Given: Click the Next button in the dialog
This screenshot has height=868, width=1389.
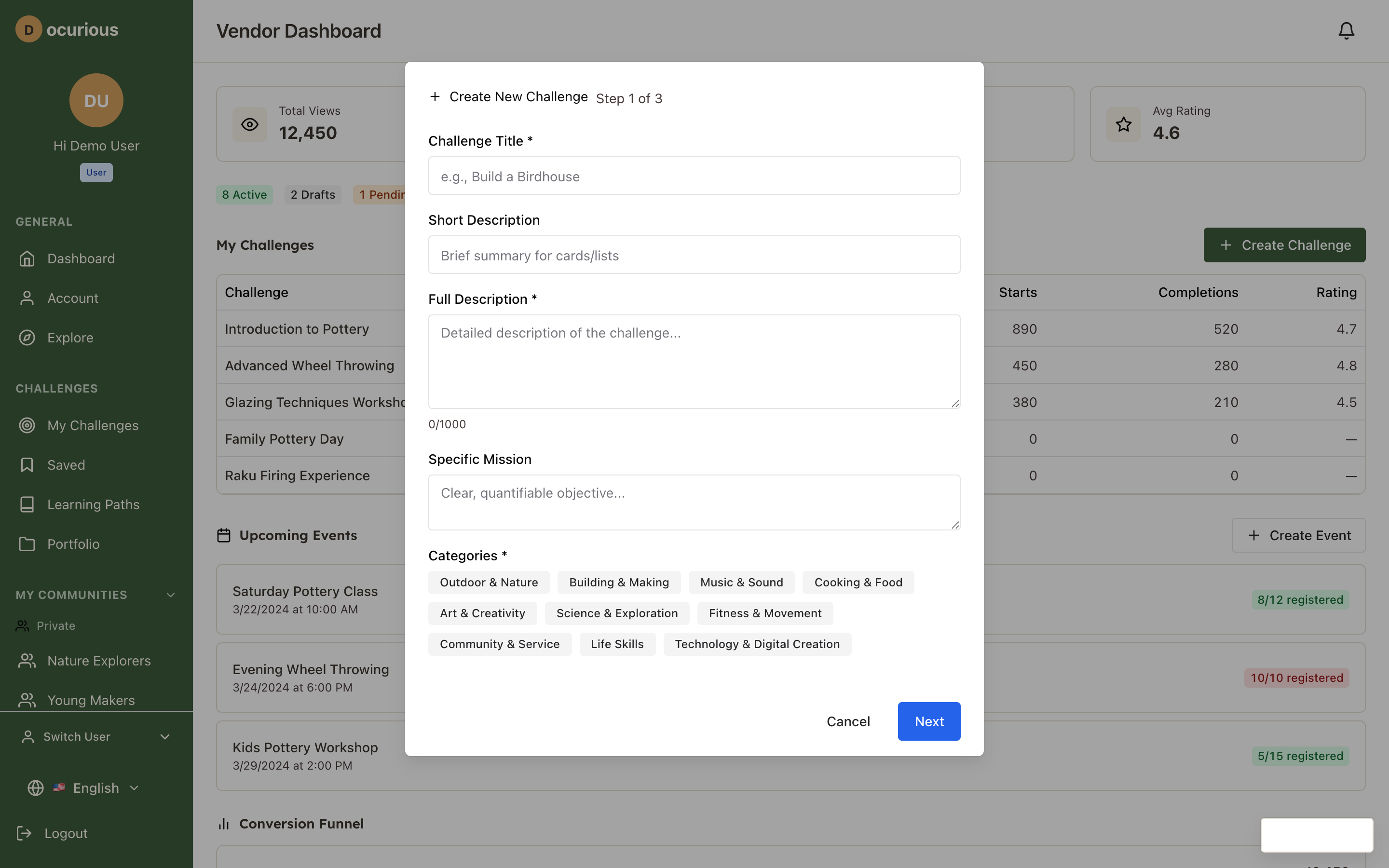Looking at the screenshot, I should (x=928, y=721).
